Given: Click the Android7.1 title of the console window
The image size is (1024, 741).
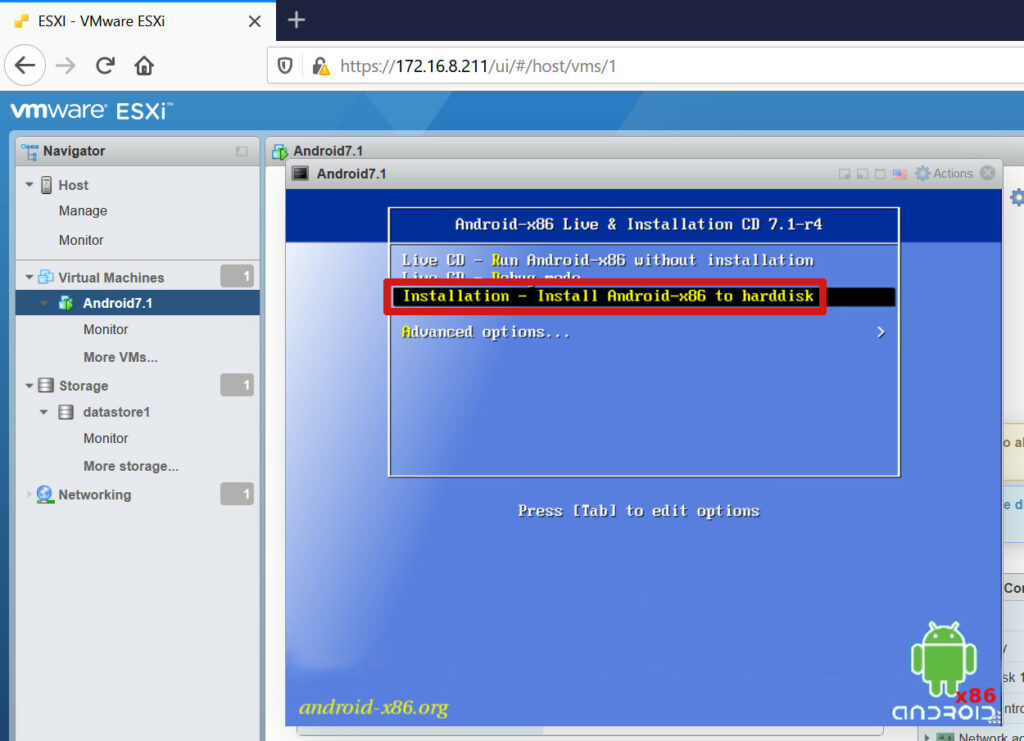Looking at the screenshot, I should pyautogui.click(x=351, y=174).
